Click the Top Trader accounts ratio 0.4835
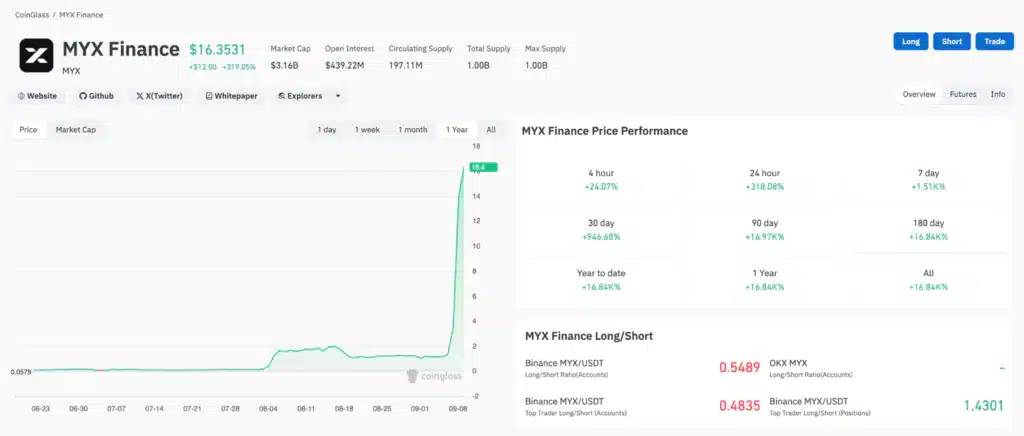Viewport: 1024px width, 436px height. 739,406
